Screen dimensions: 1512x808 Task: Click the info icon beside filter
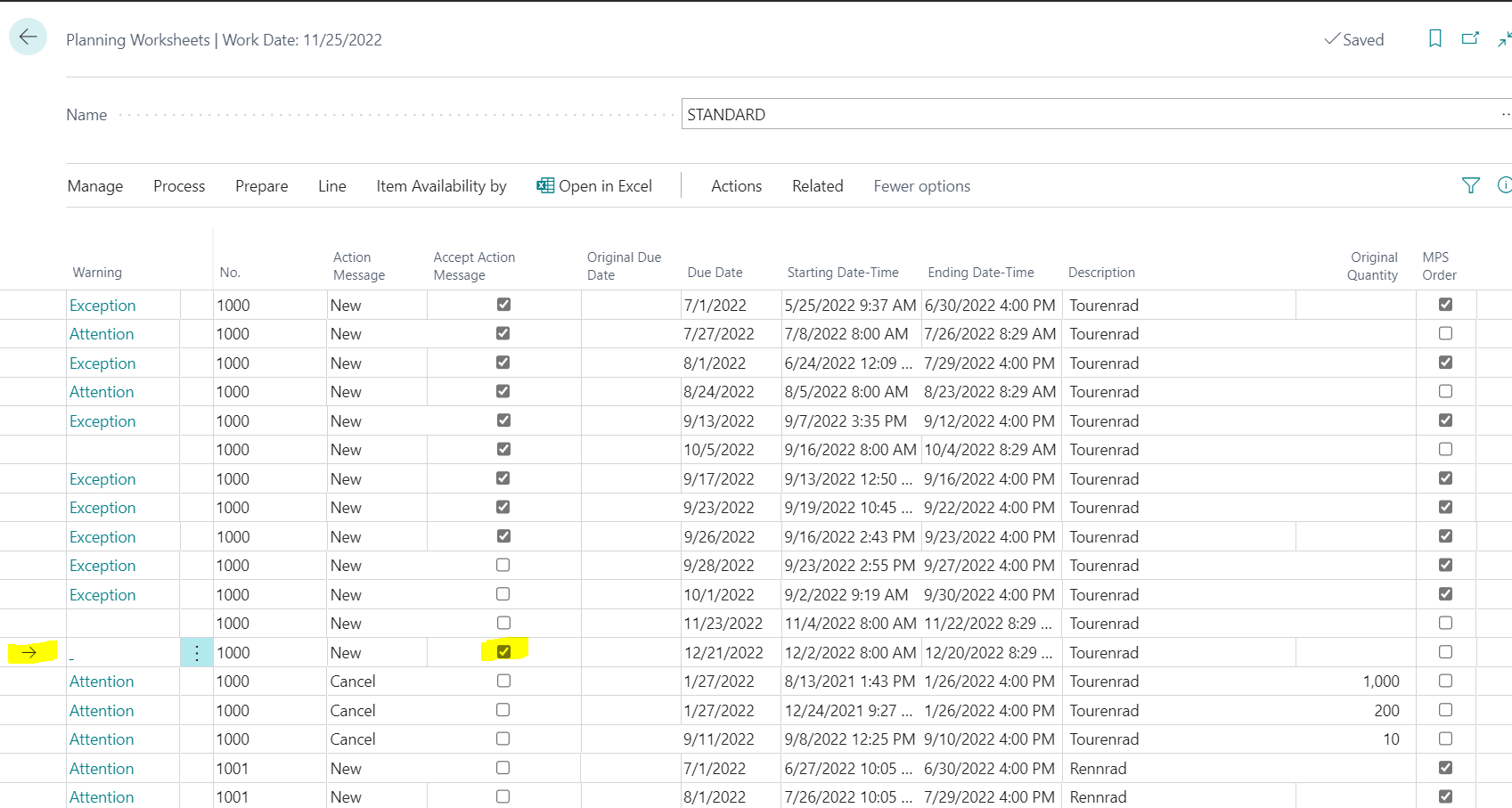tap(1505, 185)
